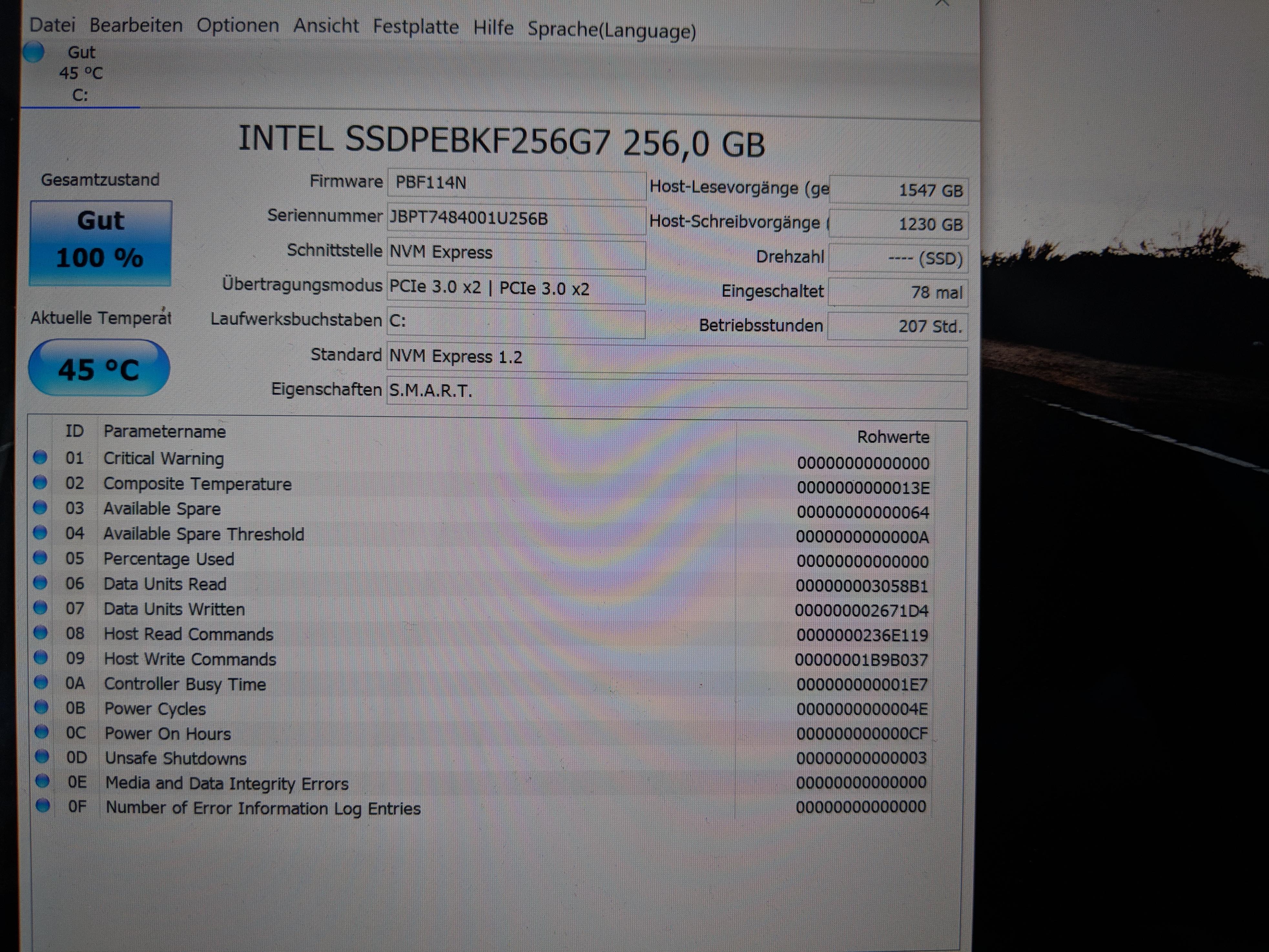Screen dimensions: 1269x952
Task: Click the blue status icon for drive C:
Action: [x=34, y=52]
